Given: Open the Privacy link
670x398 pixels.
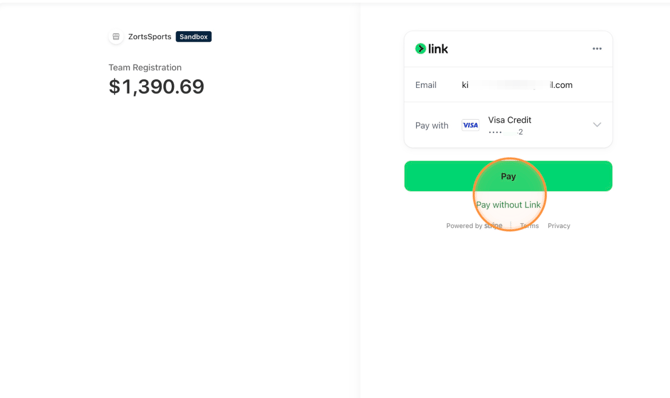Looking at the screenshot, I should pyautogui.click(x=559, y=226).
